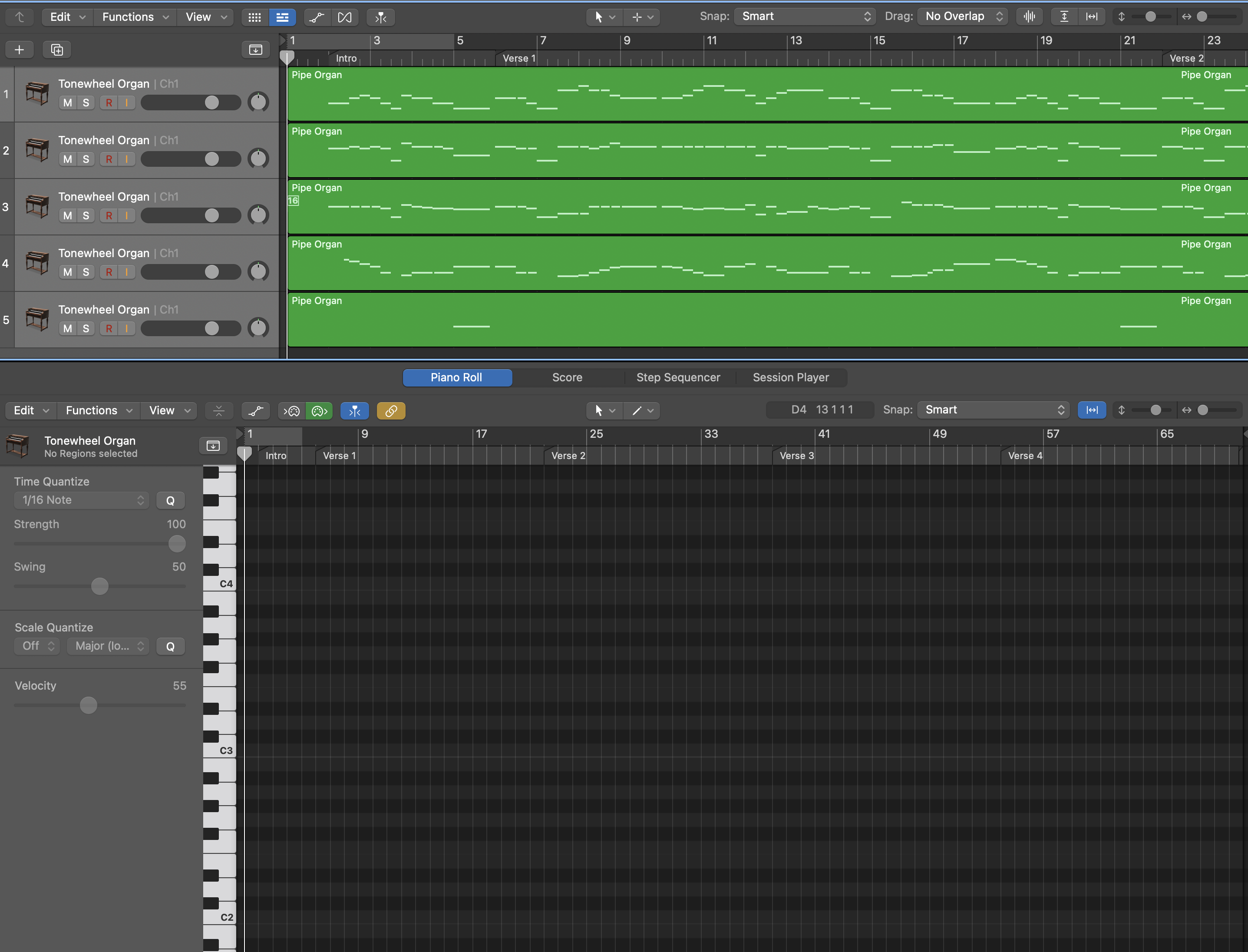The width and height of the screenshot is (1248, 952).
Task: Click the download icon above the track headers
Action: point(255,50)
